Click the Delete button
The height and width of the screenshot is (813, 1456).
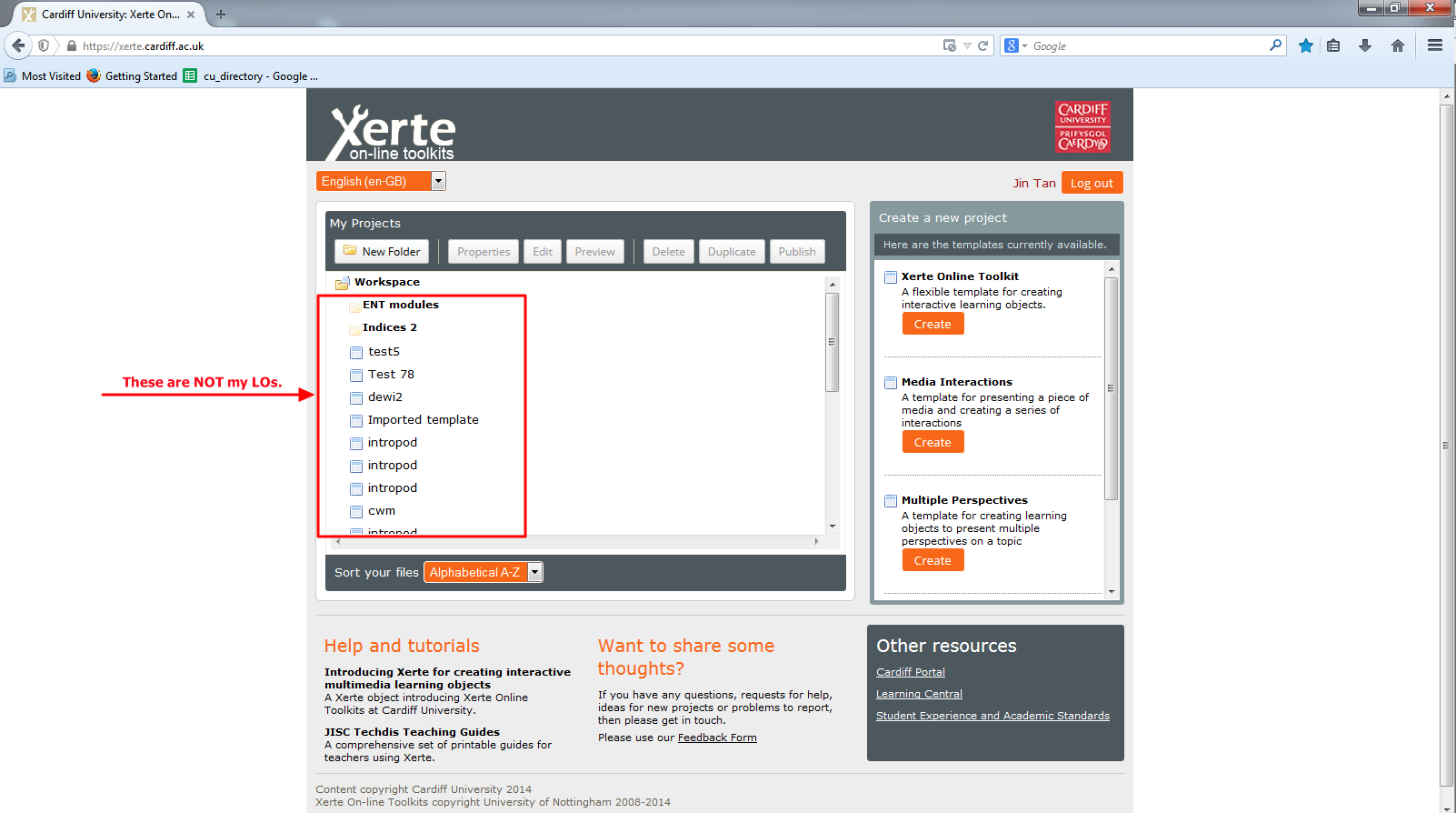tap(669, 252)
